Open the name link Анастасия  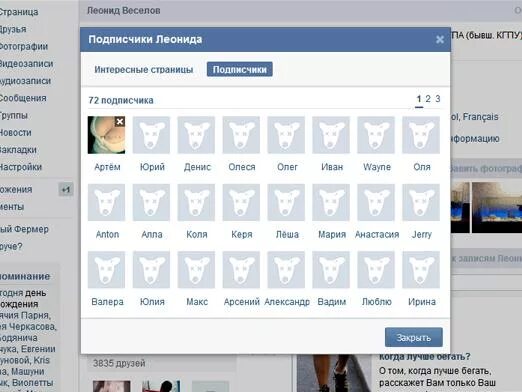[x=377, y=234]
